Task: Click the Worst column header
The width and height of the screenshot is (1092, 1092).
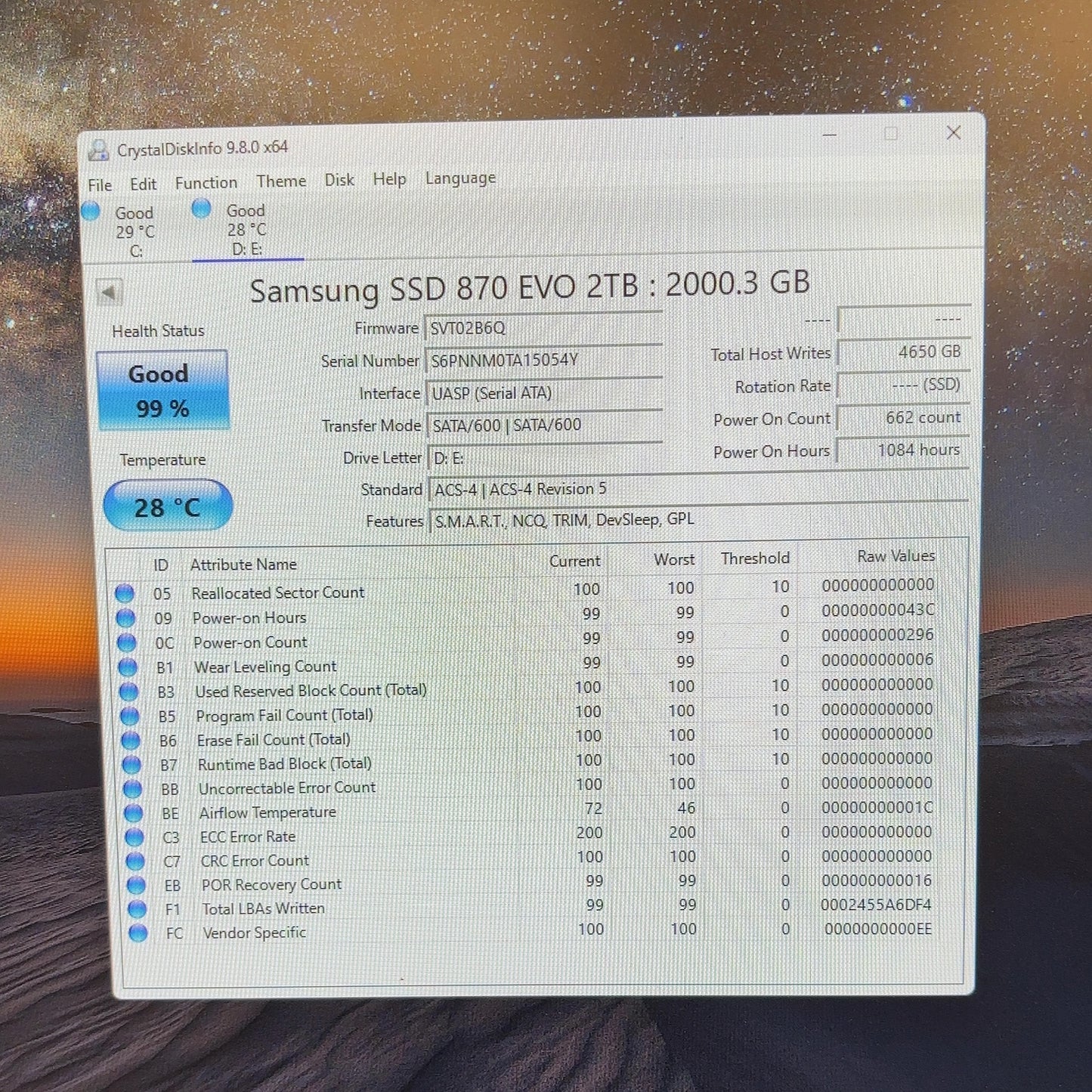Action: [674, 559]
